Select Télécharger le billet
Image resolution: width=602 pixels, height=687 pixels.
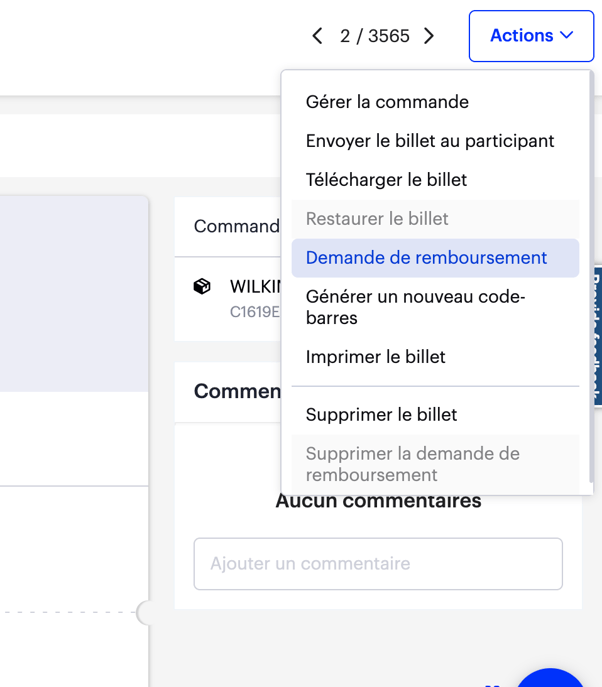tap(435, 180)
